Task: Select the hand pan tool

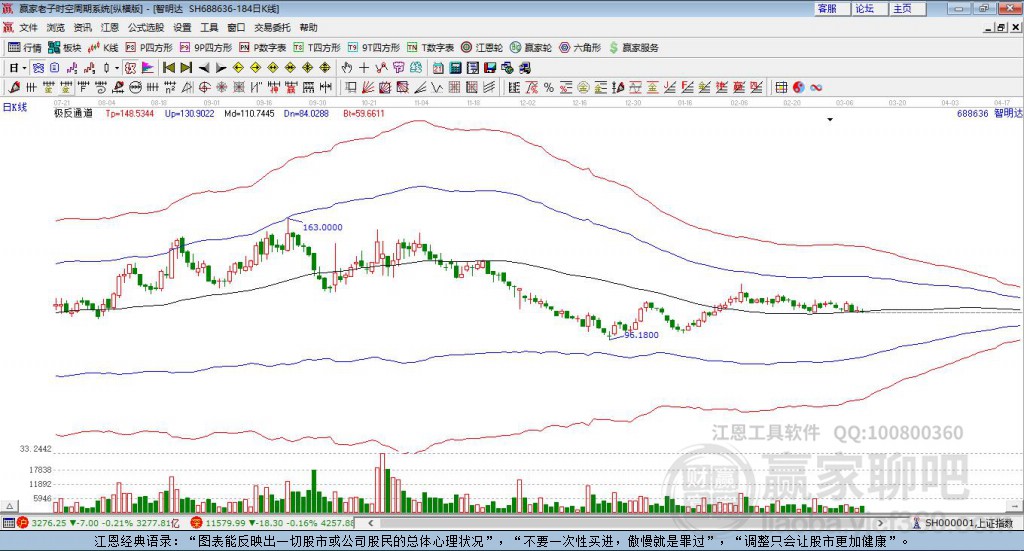Action: tap(347, 68)
